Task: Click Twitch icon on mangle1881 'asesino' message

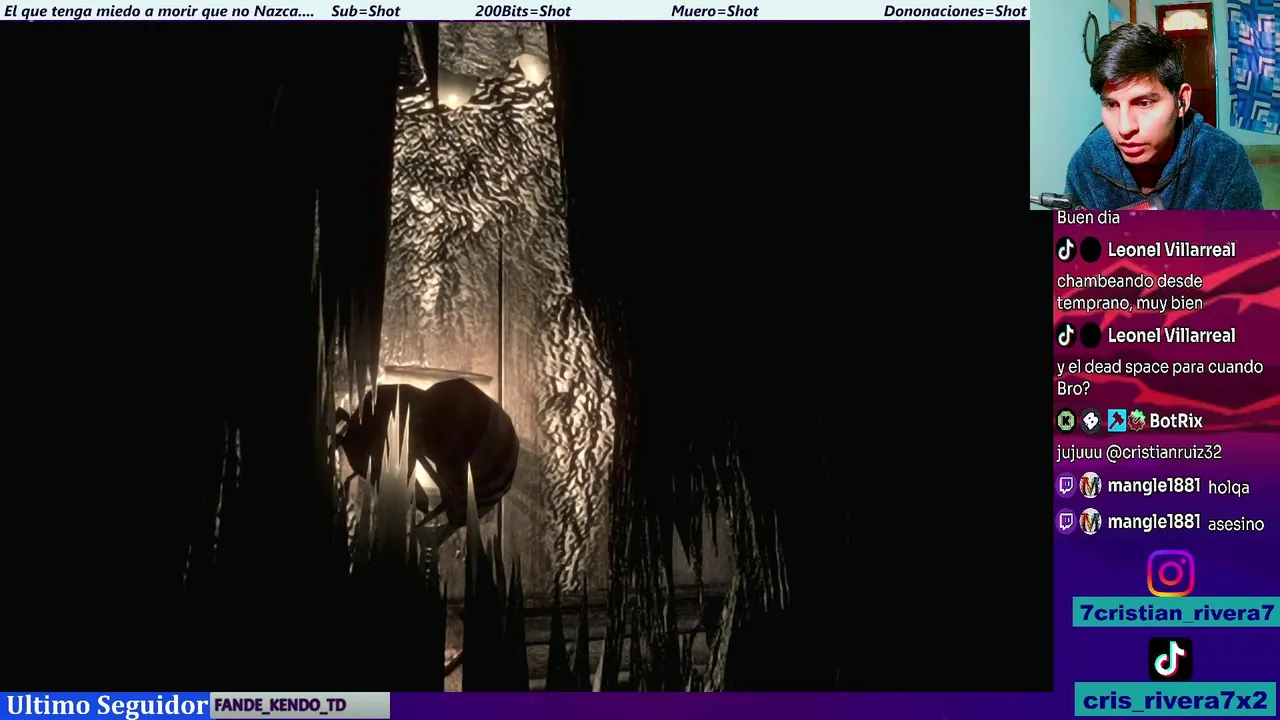Action: [1066, 522]
